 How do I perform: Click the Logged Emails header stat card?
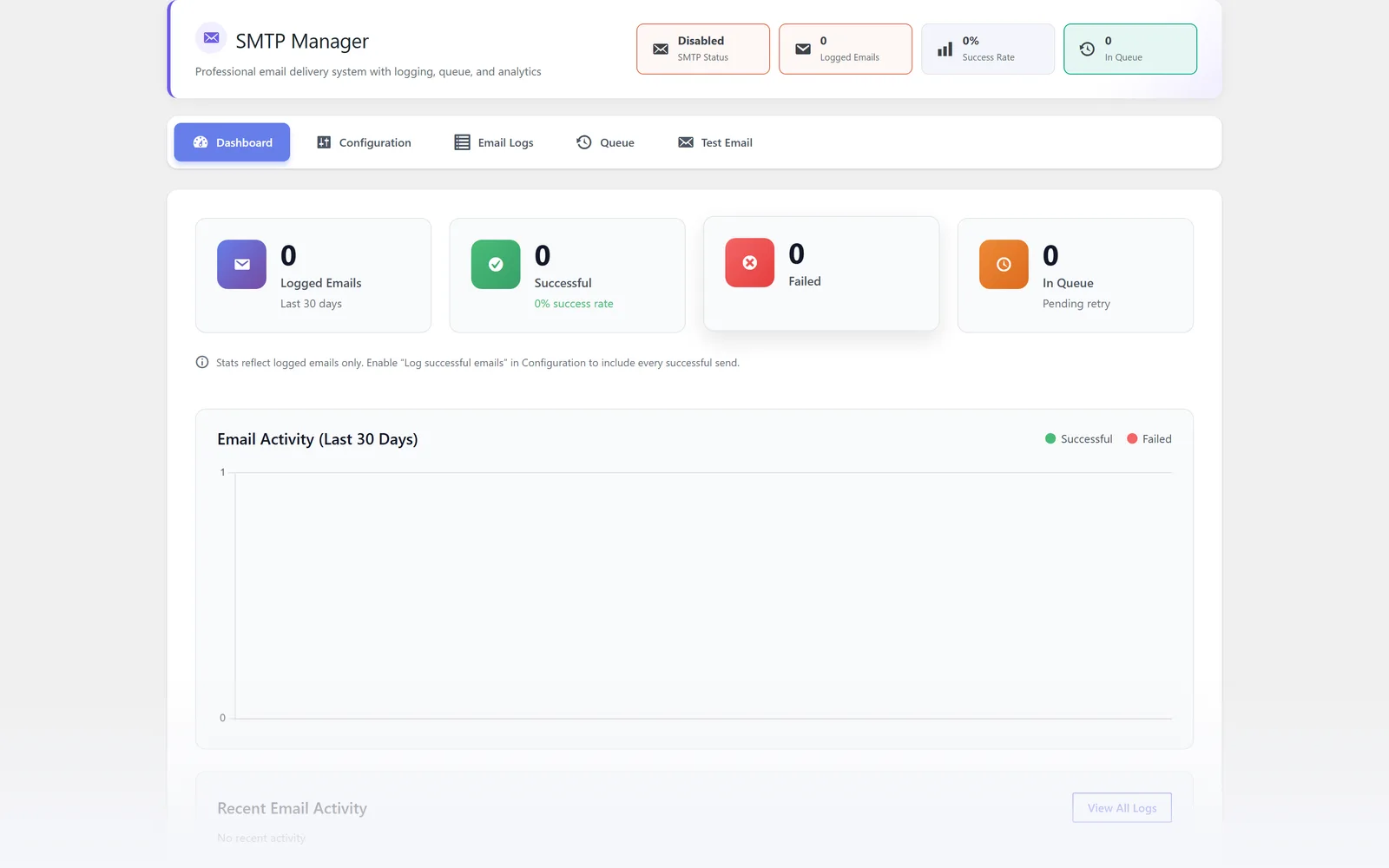tap(846, 49)
